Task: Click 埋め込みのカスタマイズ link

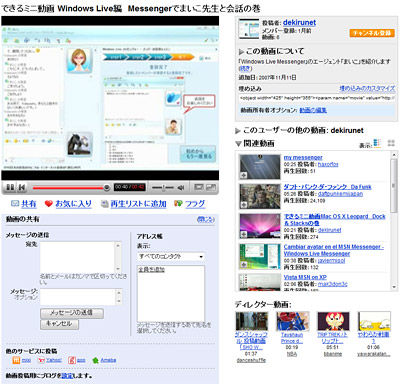Action: point(367,88)
